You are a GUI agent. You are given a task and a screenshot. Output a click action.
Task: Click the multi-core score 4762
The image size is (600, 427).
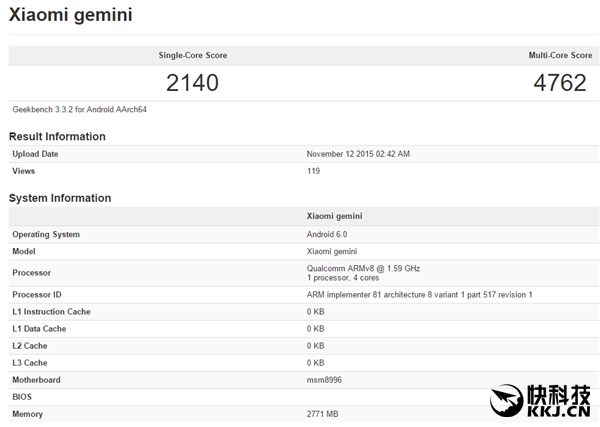[x=560, y=83]
